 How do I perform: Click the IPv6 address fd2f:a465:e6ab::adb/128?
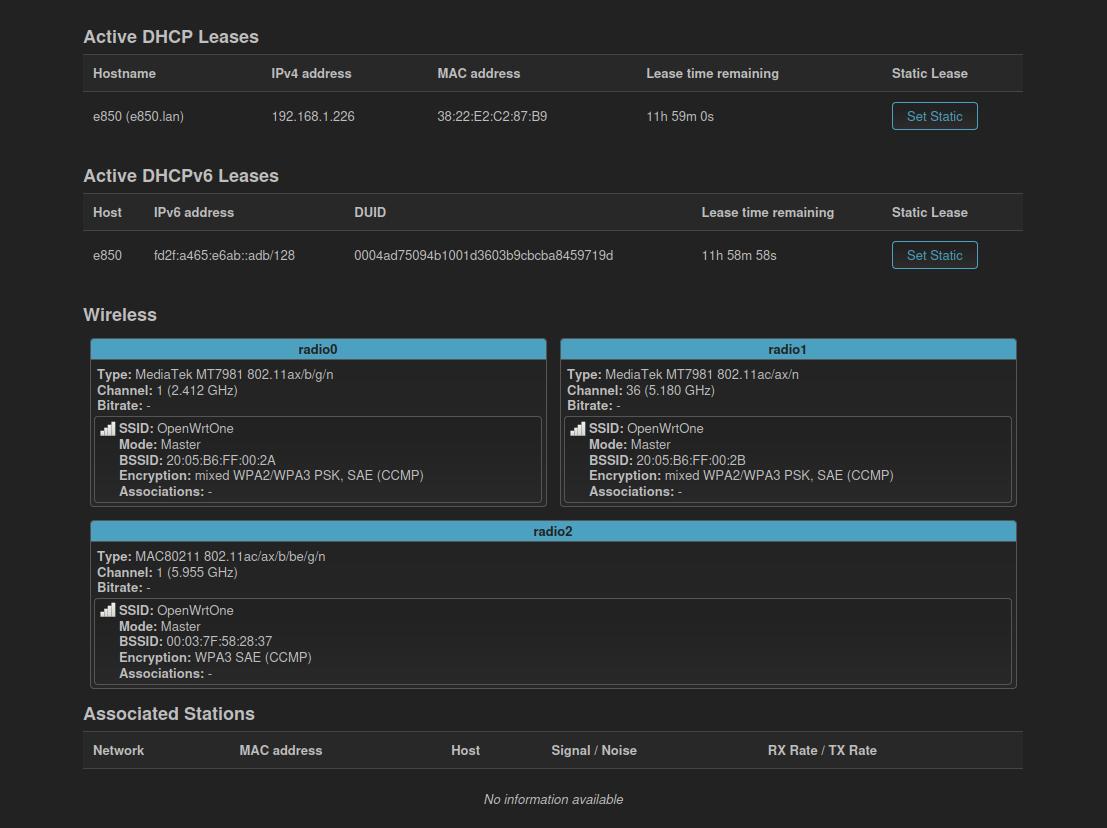[224, 255]
